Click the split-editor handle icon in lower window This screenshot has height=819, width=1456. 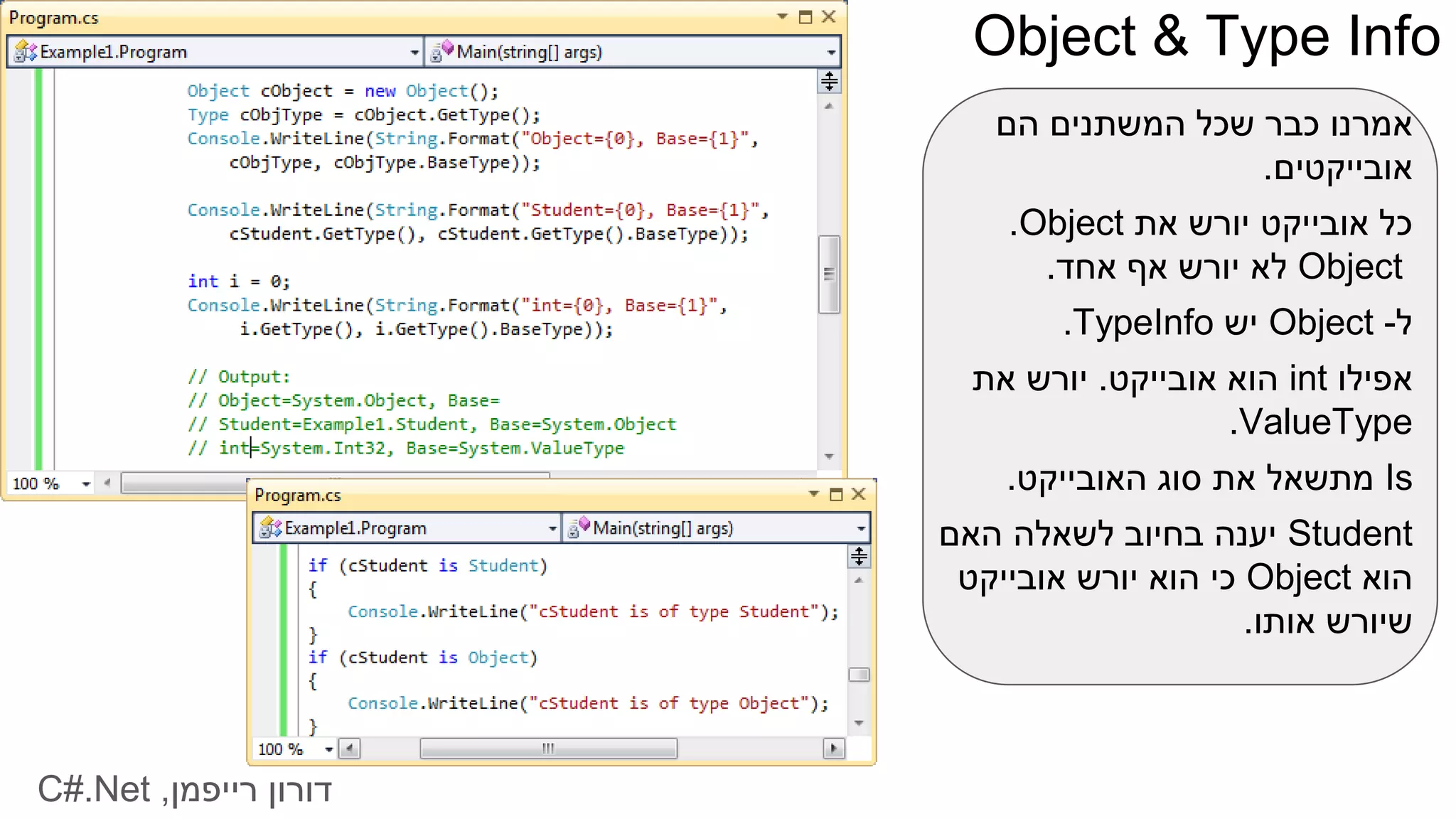point(859,557)
